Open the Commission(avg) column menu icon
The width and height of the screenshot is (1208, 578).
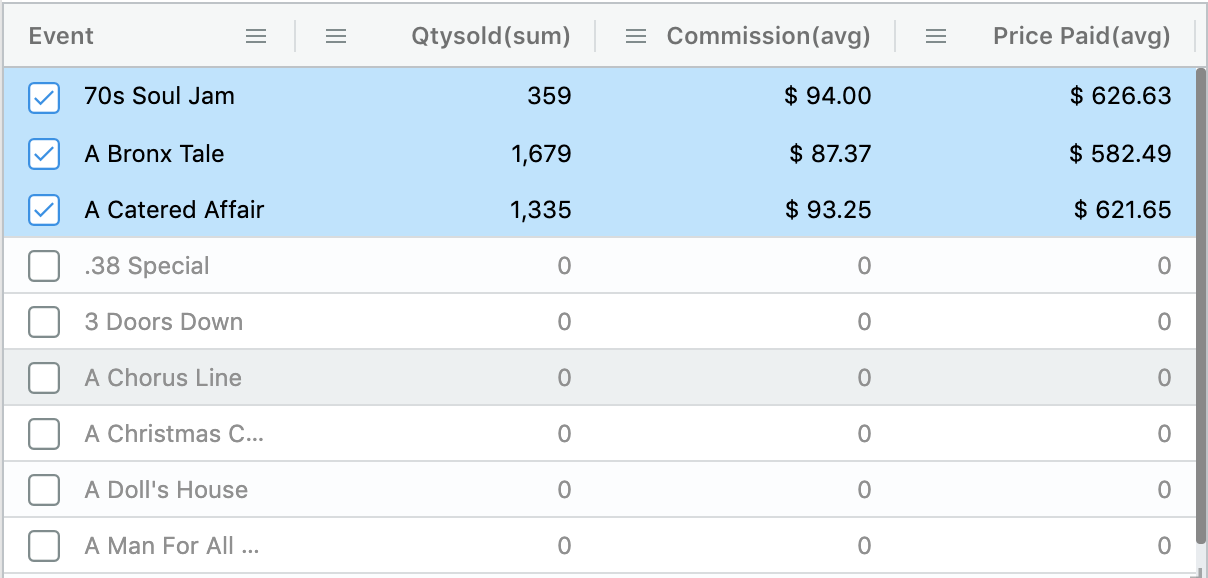pyautogui.click(x=636, y=36)
